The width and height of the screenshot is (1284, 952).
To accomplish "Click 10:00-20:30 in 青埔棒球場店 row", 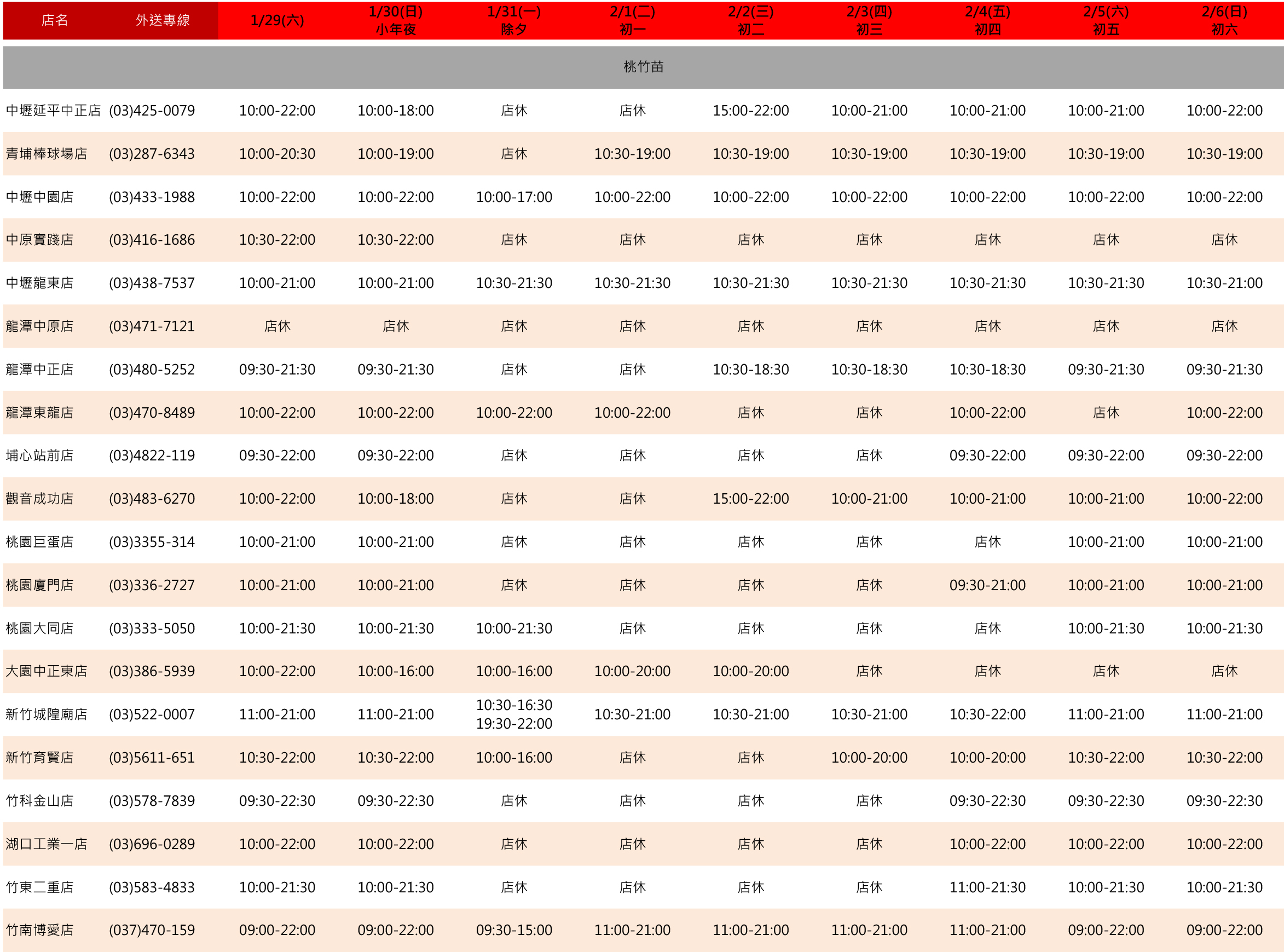I will pos(277,154).
